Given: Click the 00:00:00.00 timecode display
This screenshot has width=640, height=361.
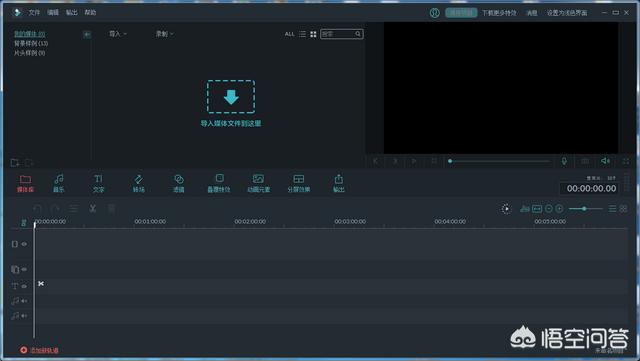Looking at the screenshot, I should click(x=591, y=188).
